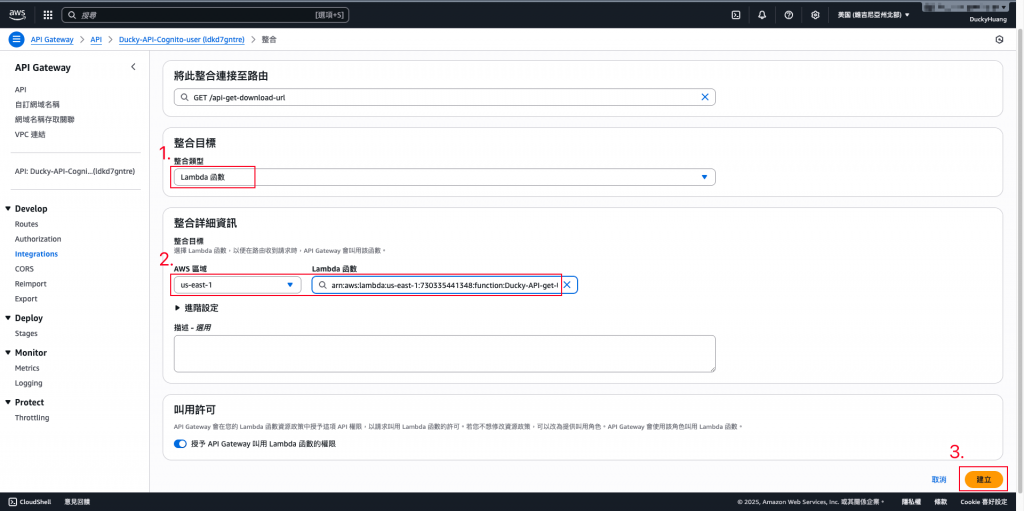Focus the AWS search box
Screen dimensions: 1024x511
(206, 14)
